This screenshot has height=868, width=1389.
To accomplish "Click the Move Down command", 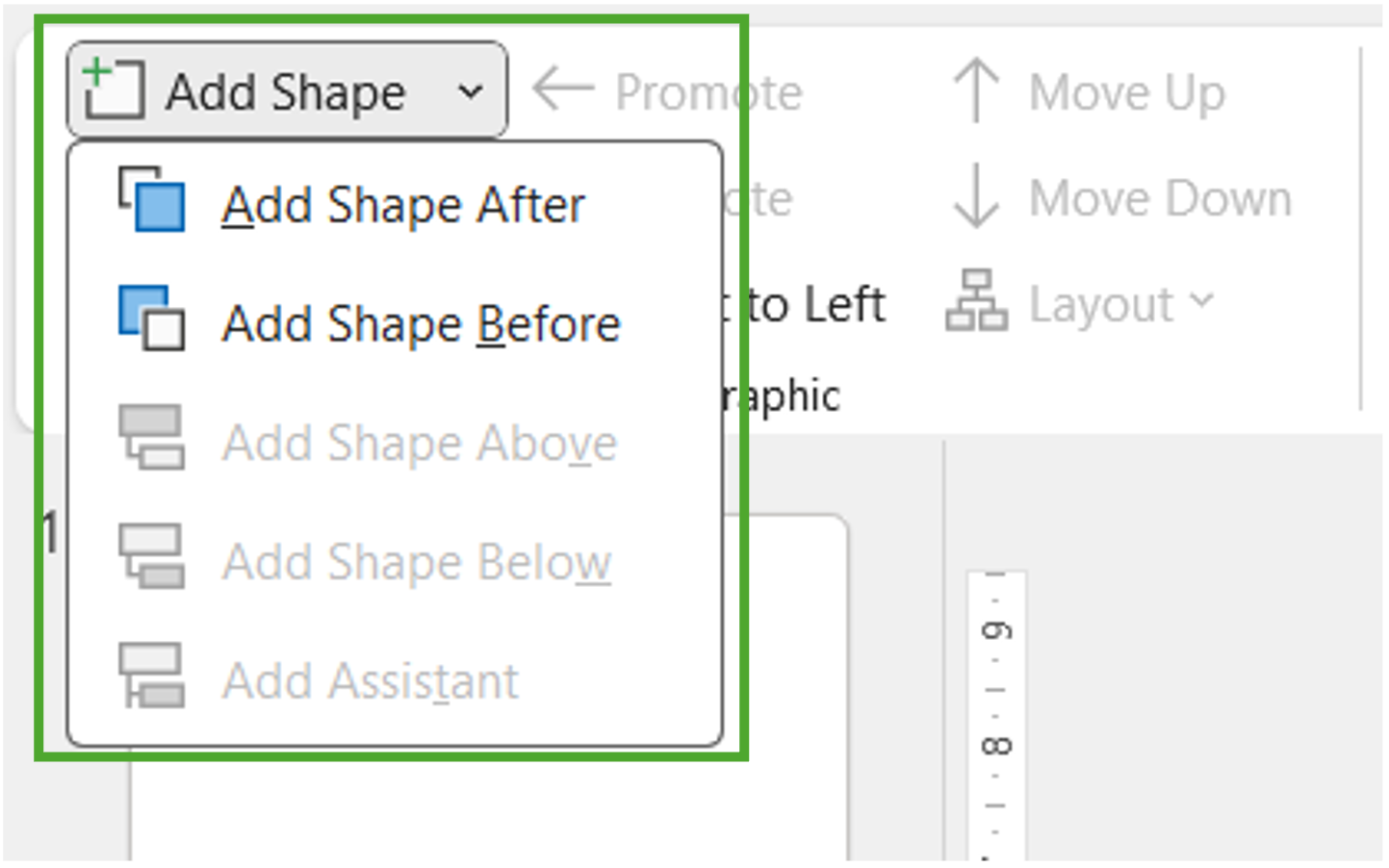I will (1161, 198).
